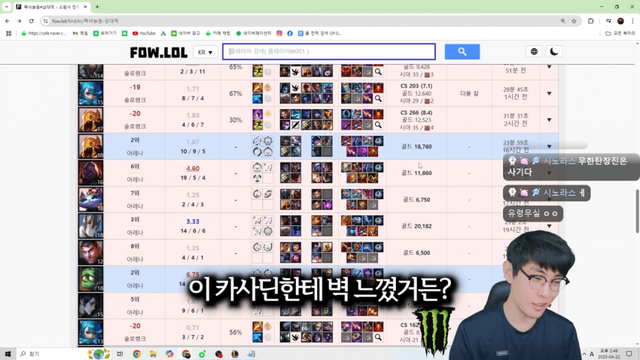Open the KR region dropdown
The height and width of the screenshot is (360, 640).
[x=205, y=52]
